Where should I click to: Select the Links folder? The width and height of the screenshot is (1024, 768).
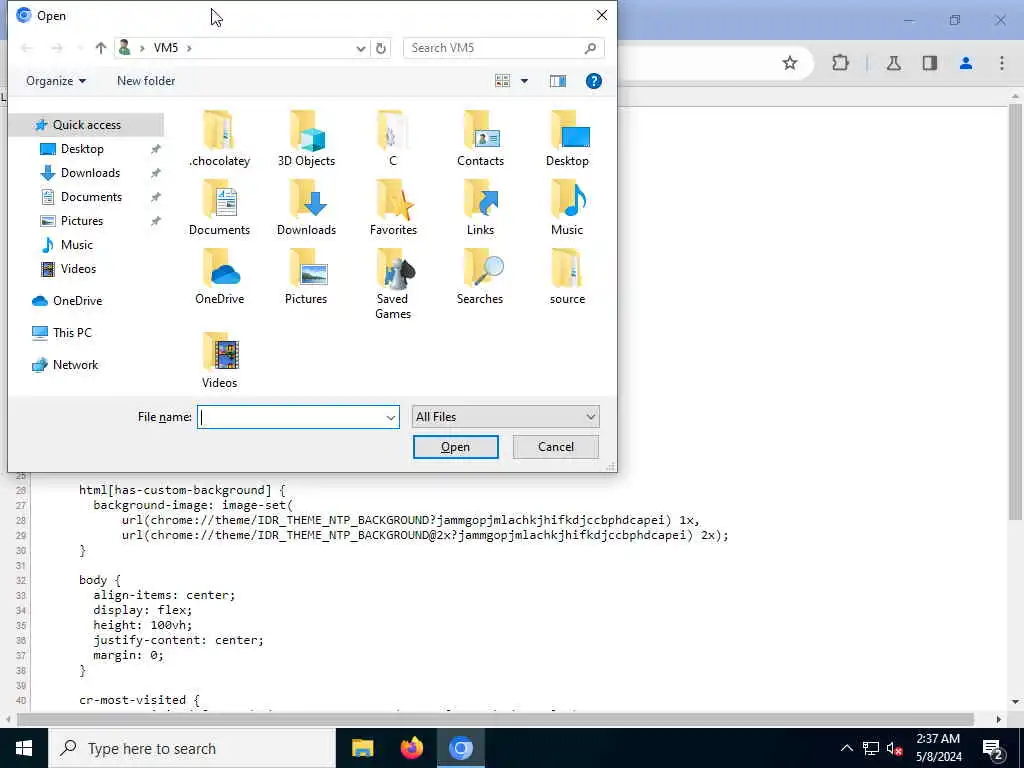480,208
